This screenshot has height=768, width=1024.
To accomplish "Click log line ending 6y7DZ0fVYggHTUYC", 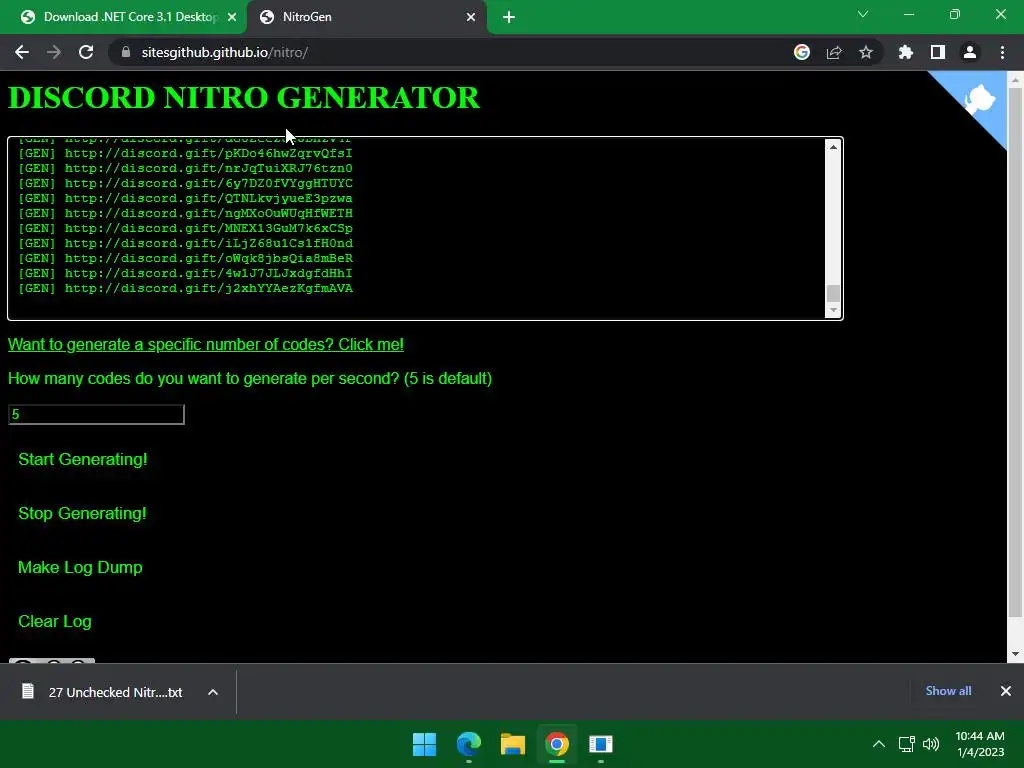I will tap(185, 184).
